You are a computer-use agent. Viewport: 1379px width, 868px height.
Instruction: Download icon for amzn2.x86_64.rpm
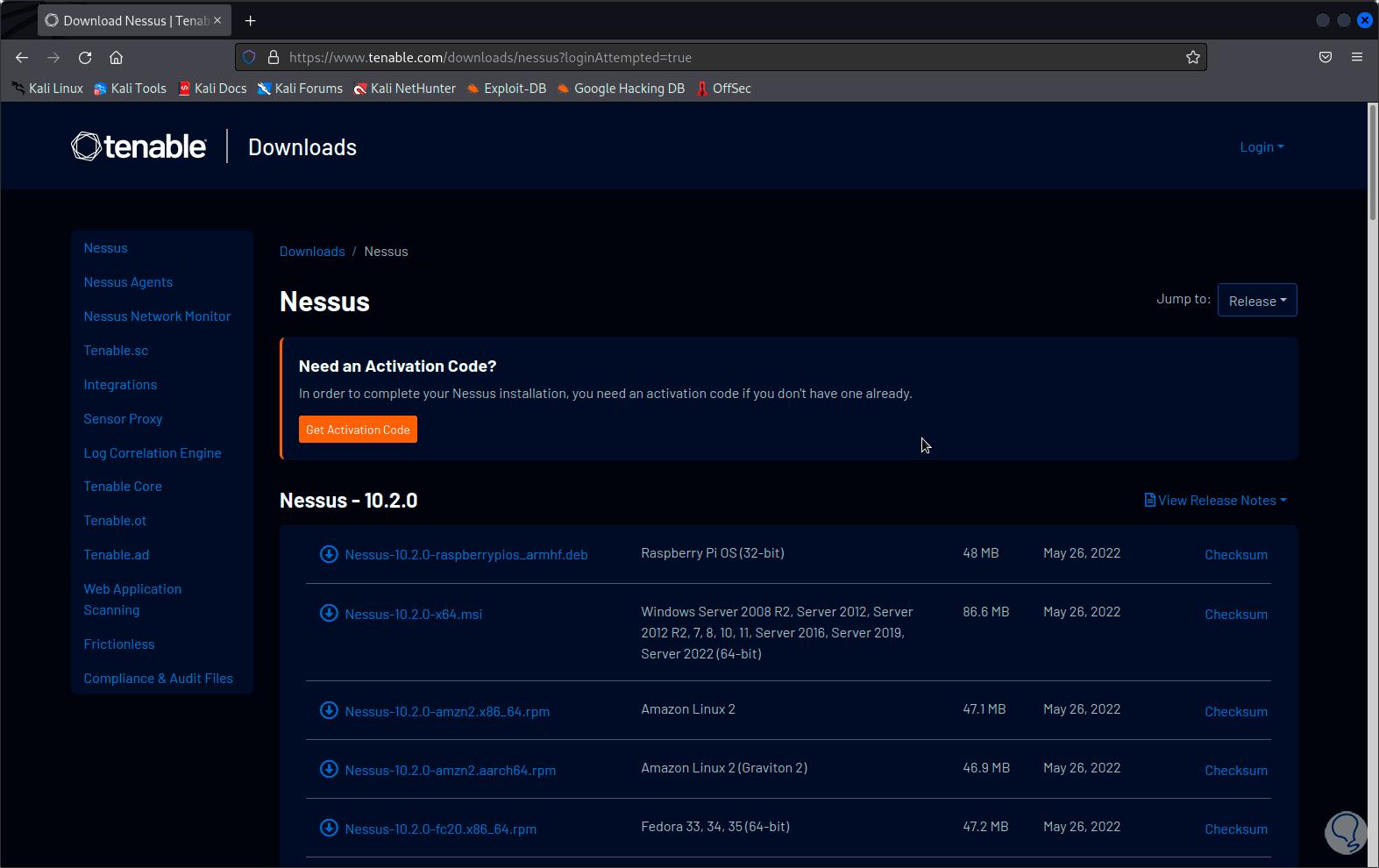(329, 710)
